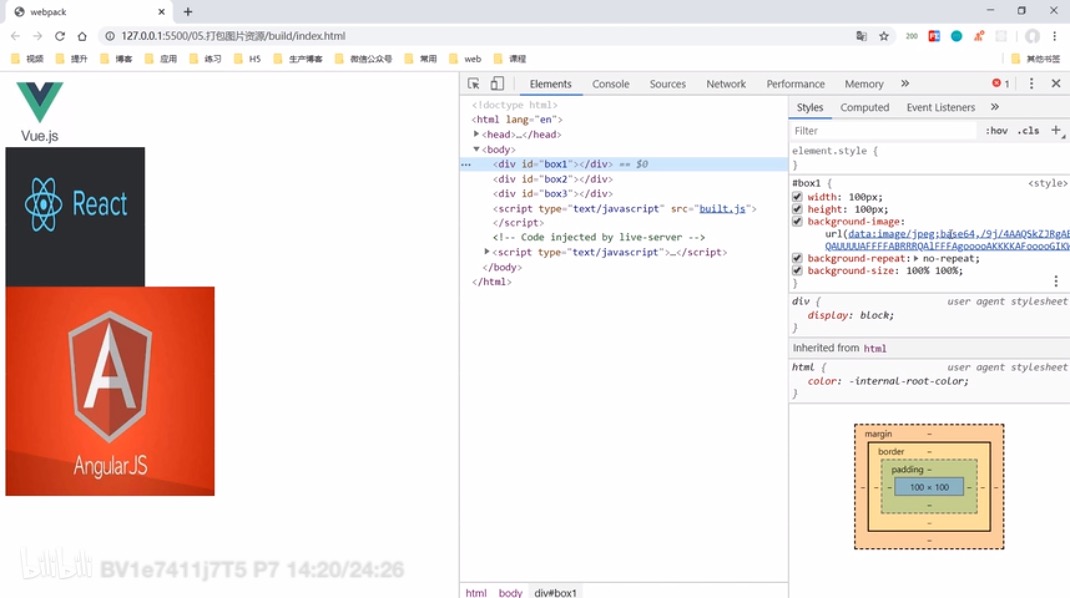Open the Network tab
The height and width of the screenshot is (598, 1070).
[726, 84]
